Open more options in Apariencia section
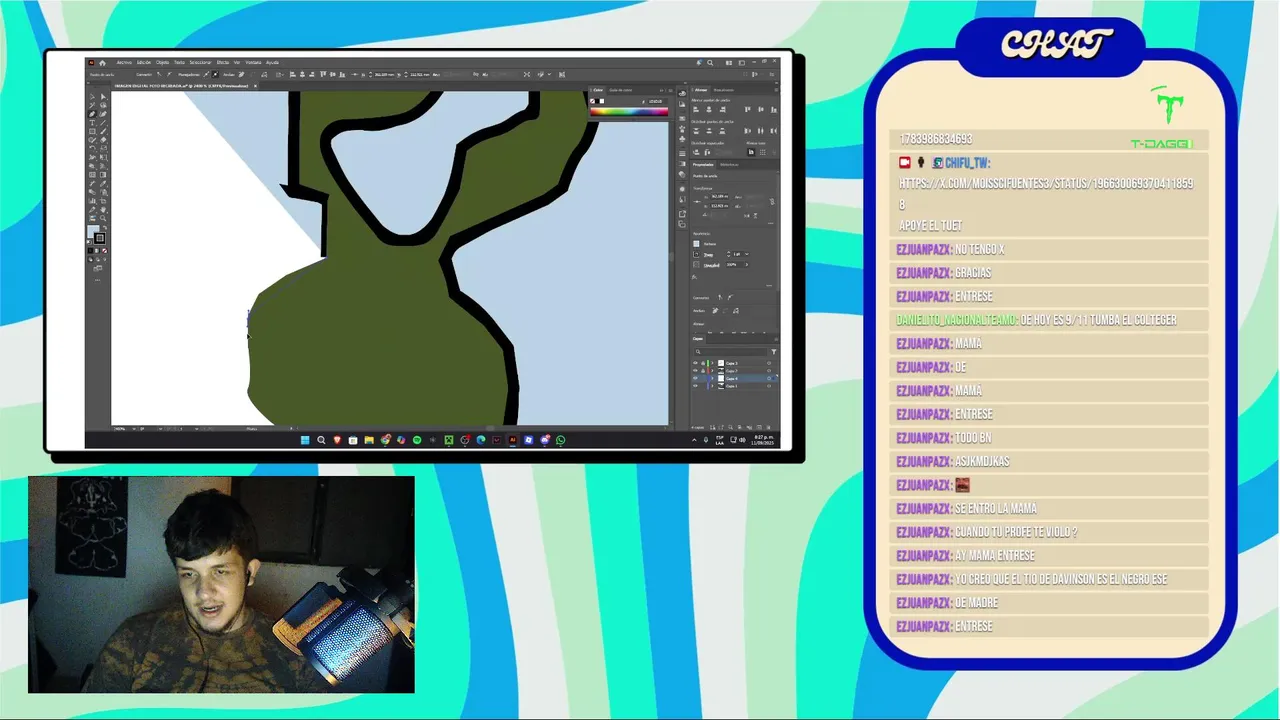Viewport: 1280px width, 720px height. pos(769,286)
